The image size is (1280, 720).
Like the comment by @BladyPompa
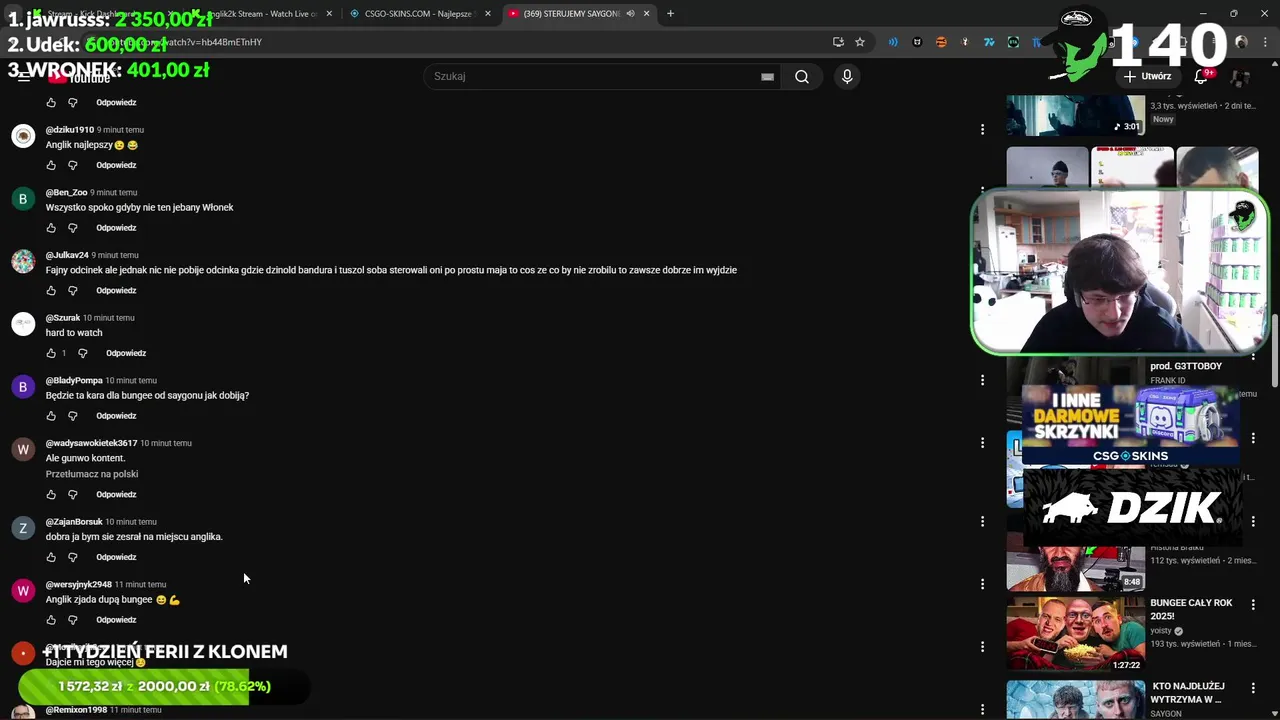tap(51, 416)
